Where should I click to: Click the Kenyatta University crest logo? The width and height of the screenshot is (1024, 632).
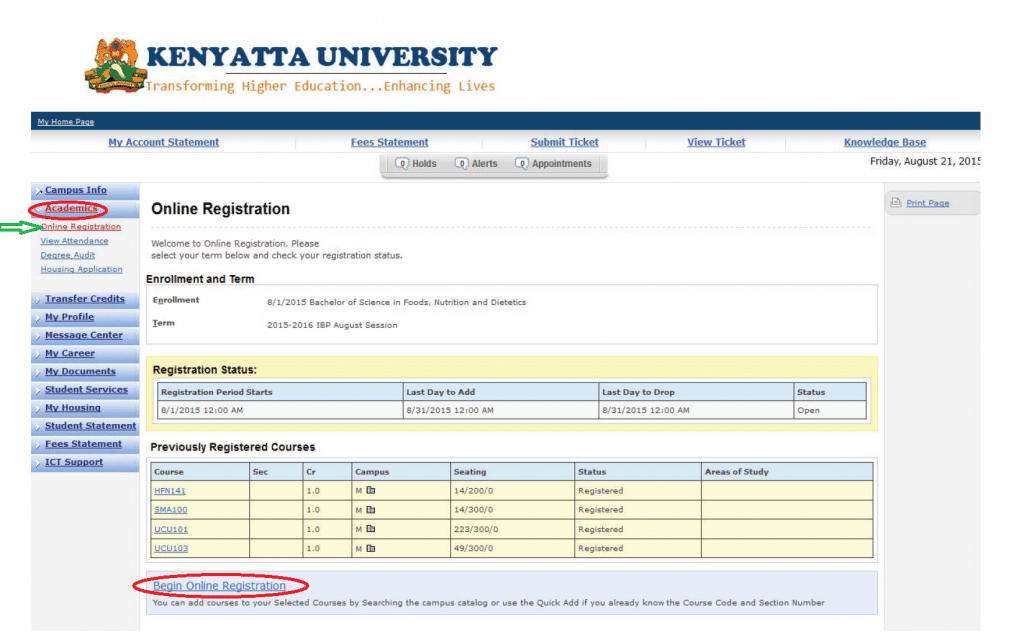point(115,67)
